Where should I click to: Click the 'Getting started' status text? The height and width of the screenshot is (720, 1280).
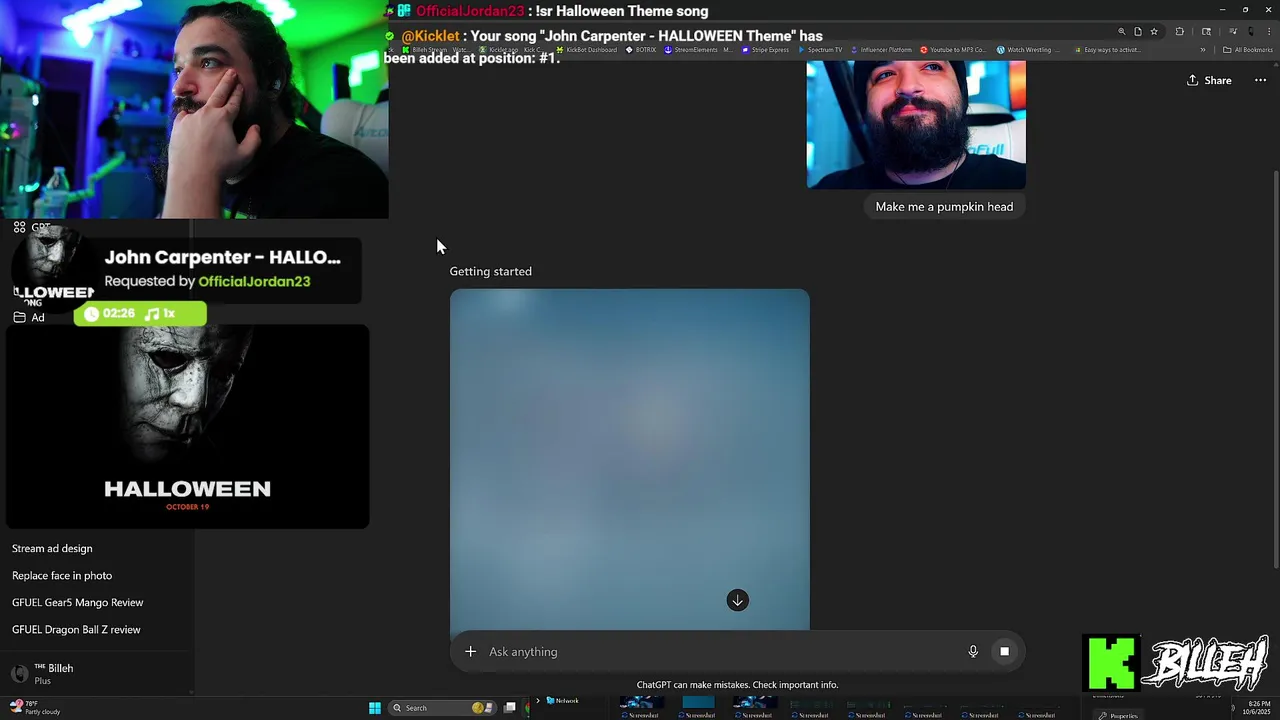click(490, 271)
